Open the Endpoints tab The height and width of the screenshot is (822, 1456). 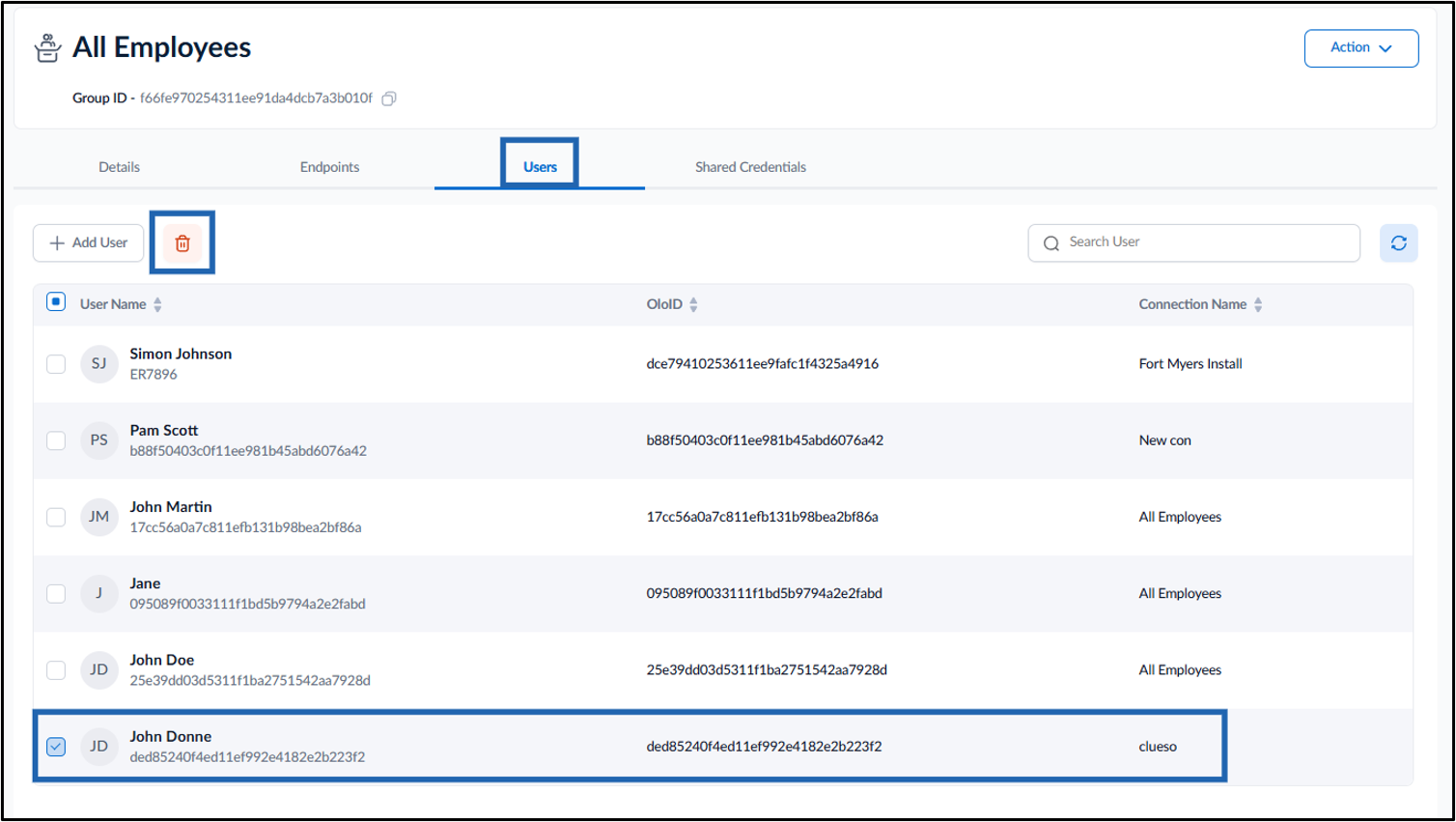click(x=329, y=167)
